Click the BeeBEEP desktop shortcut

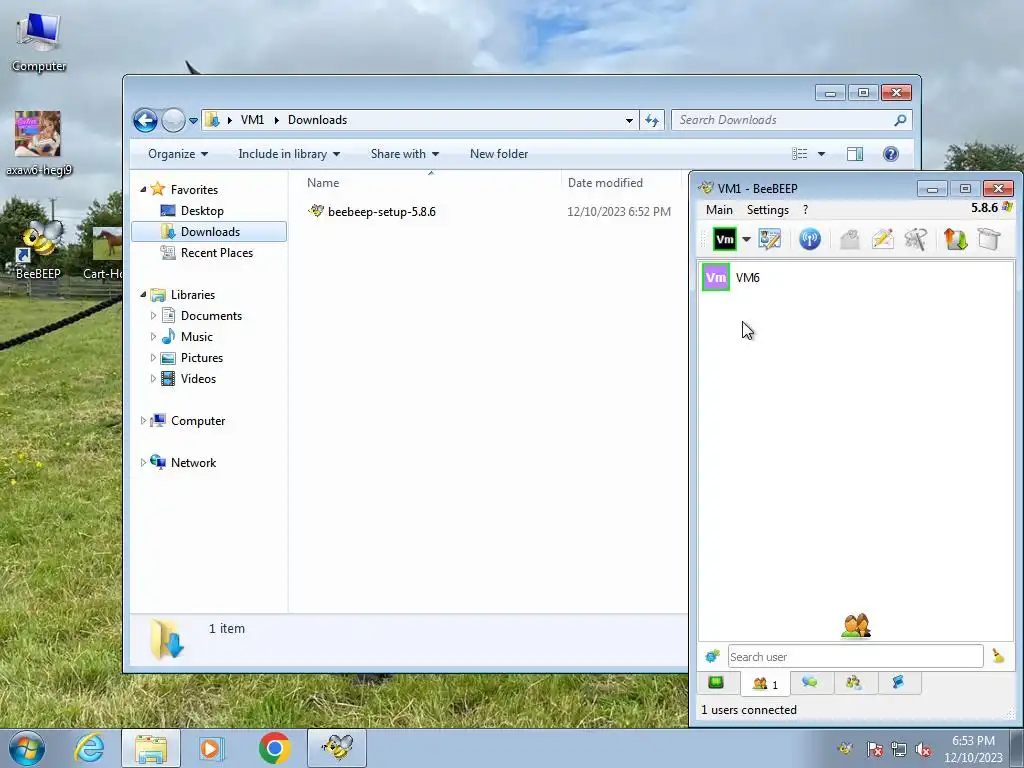[x=39, y=251]
